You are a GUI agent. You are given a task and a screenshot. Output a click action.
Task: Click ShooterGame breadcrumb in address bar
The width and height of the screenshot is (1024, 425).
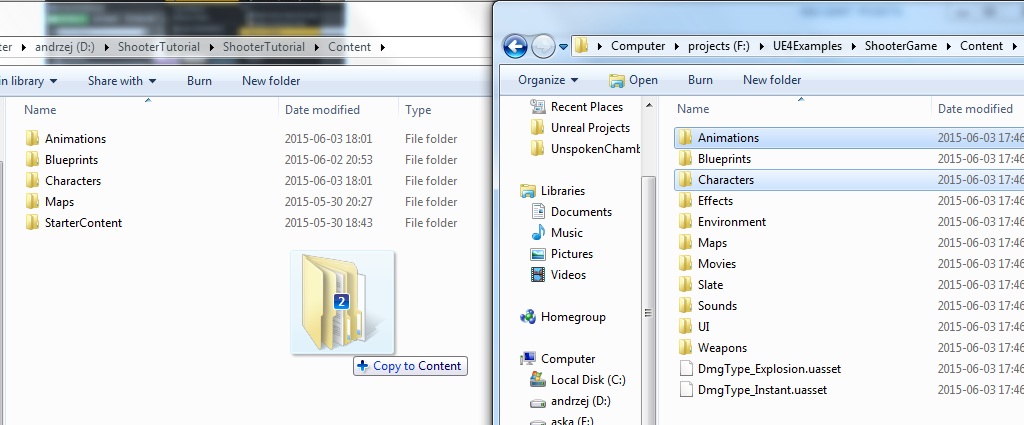[901, 46]
